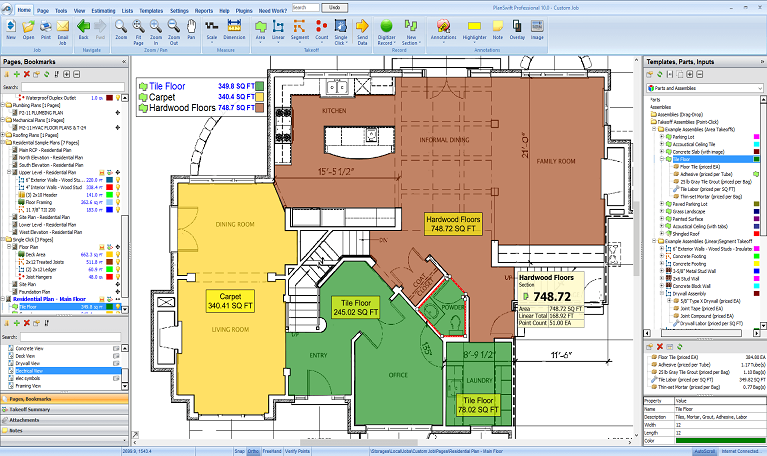
Task: Click the refresh icon in Templates panel toolbar
Action: click(x=659, y=74)
